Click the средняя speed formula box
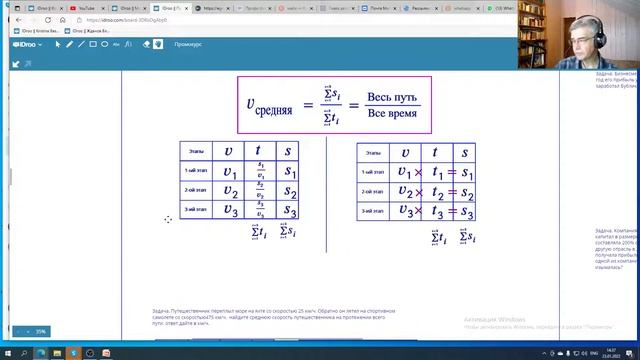640x360 pixels. tap(334, 105)
